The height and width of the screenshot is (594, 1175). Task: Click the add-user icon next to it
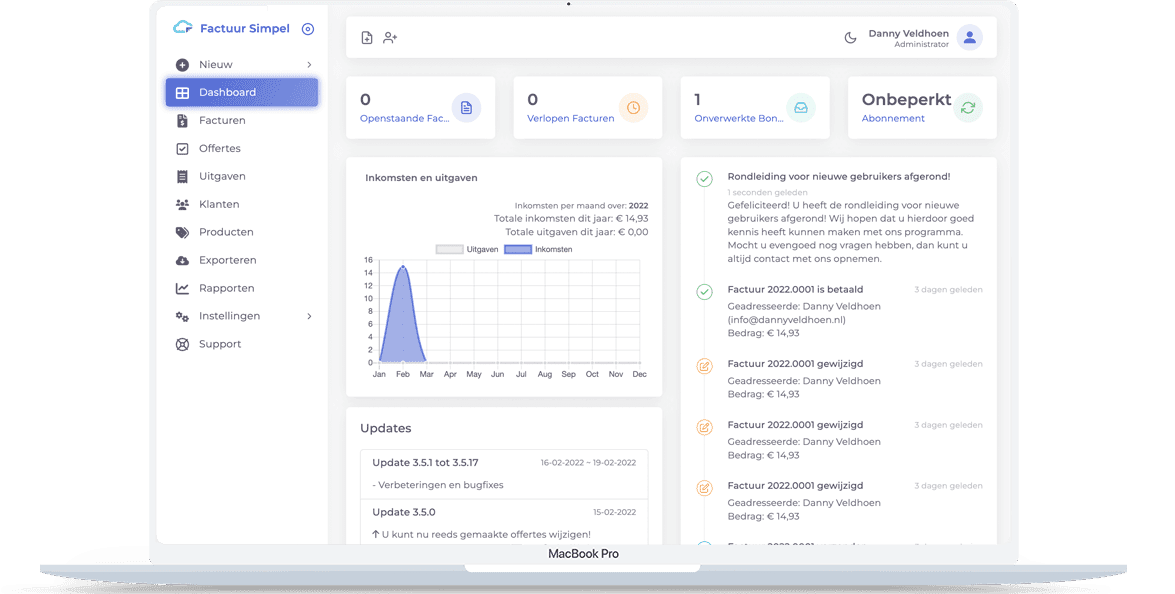(390, 37)
